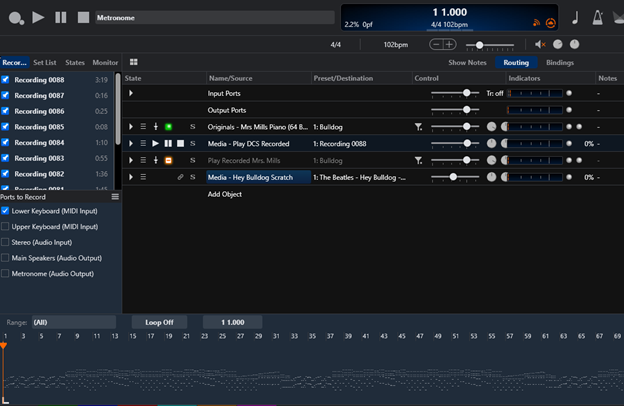Adjust the Hey Bulldog Scratch volume slider
624x406 pixels.
455,177
